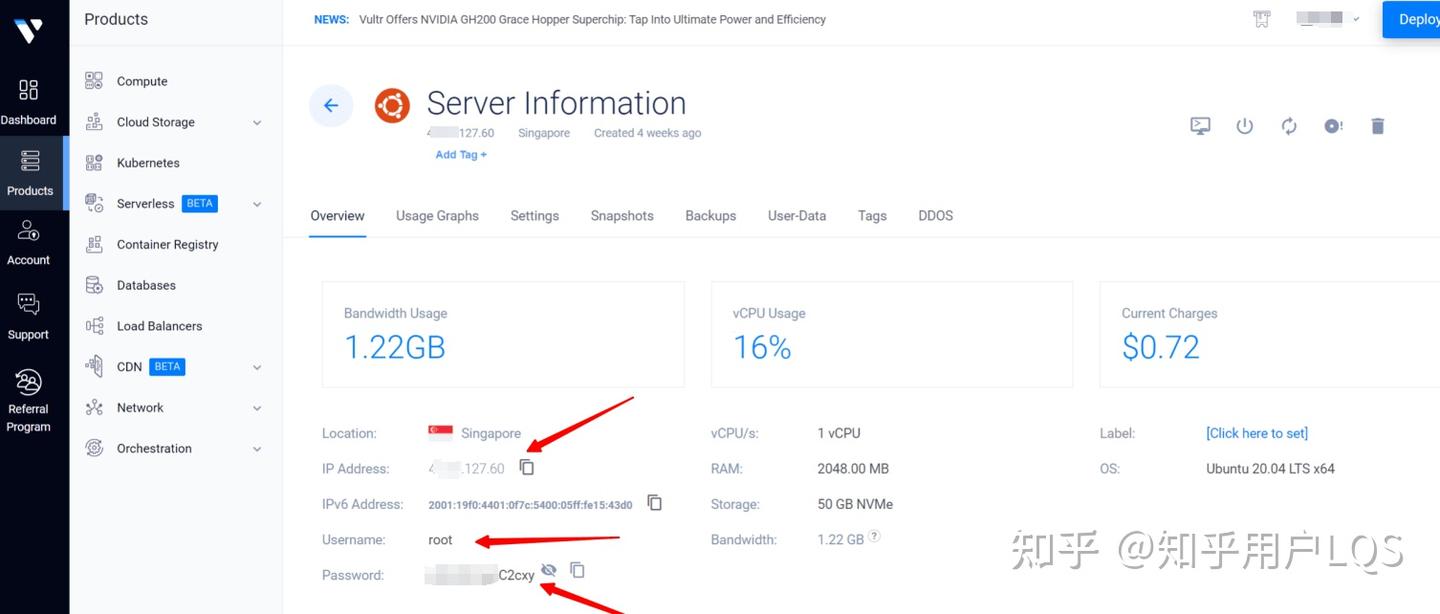Expand the Cloud Storage submenu
Image resolution: width=1440 pixels, height=614 pixels.
coord(257,123)
